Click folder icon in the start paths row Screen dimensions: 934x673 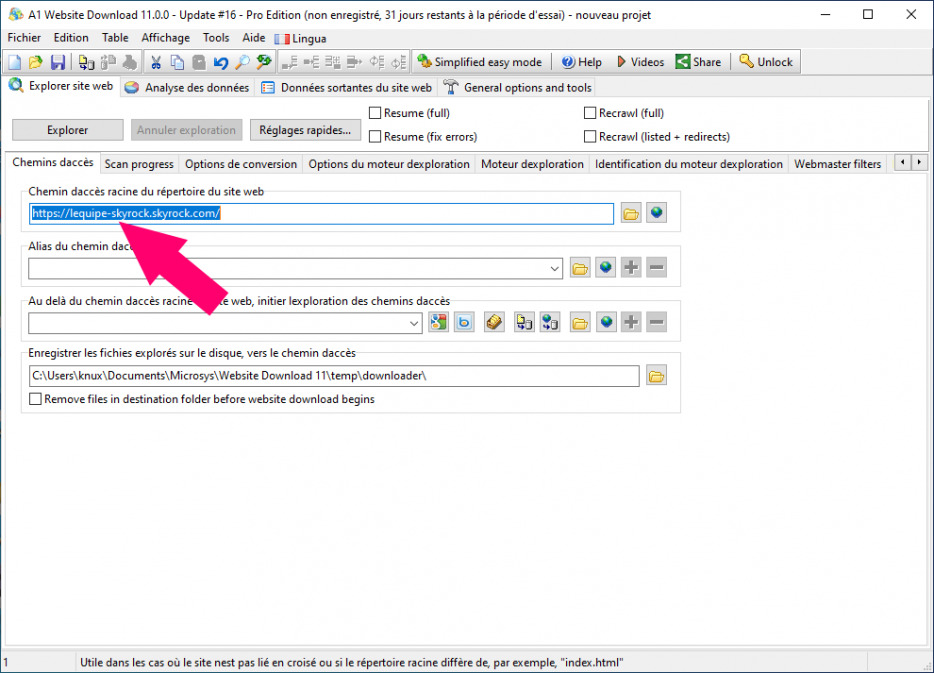pos(580,323)
